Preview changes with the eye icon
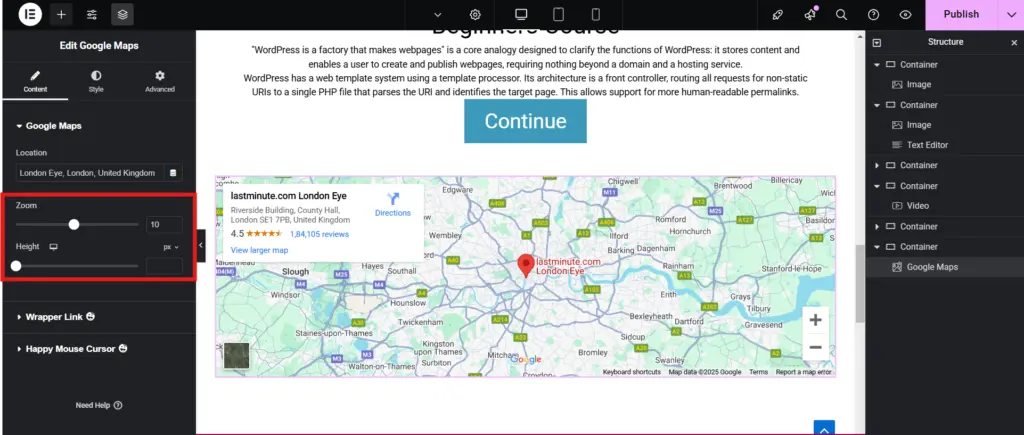This screenshot has width=1024, height=435. [x=905, y=14]
